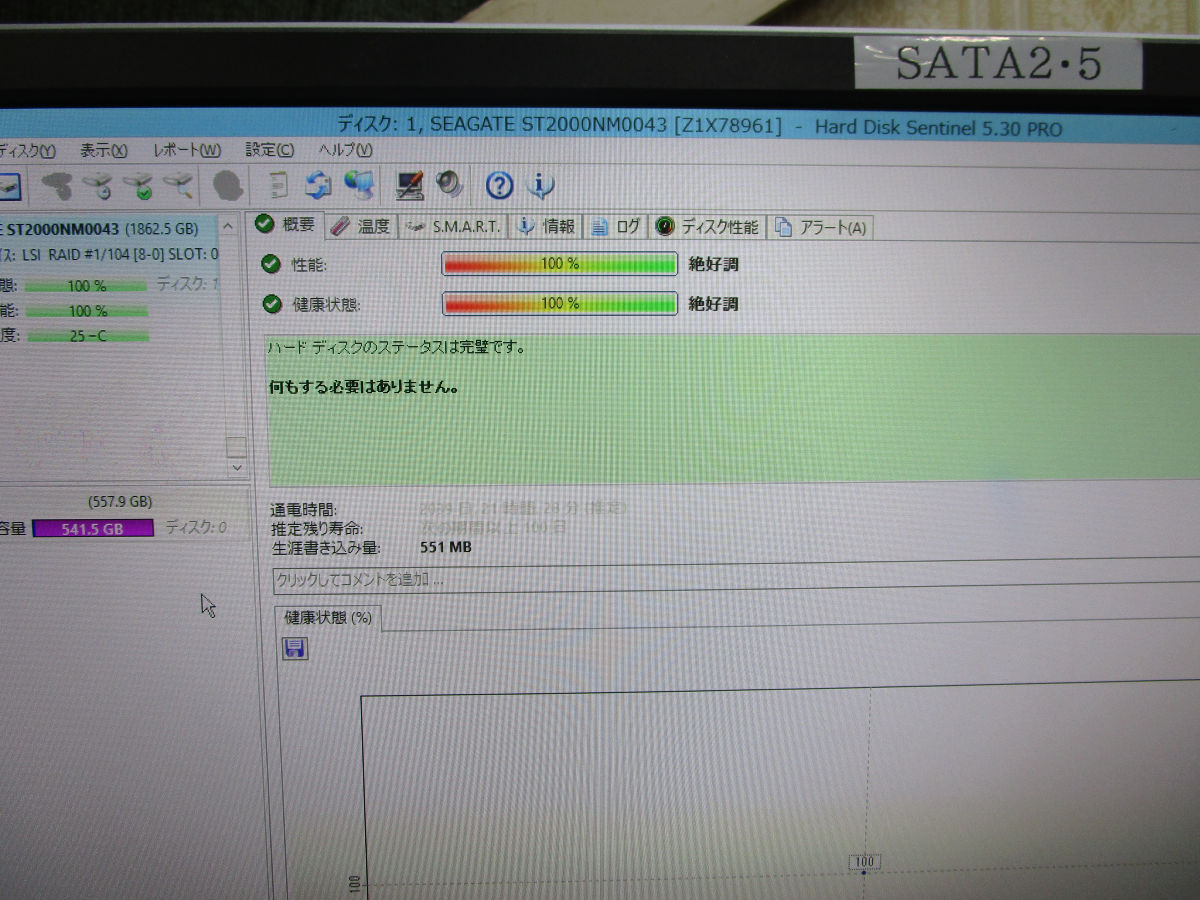The image size is (1200, 900).
Task: Click the 性能 100 % progress bar
Action: pos(560,264)
